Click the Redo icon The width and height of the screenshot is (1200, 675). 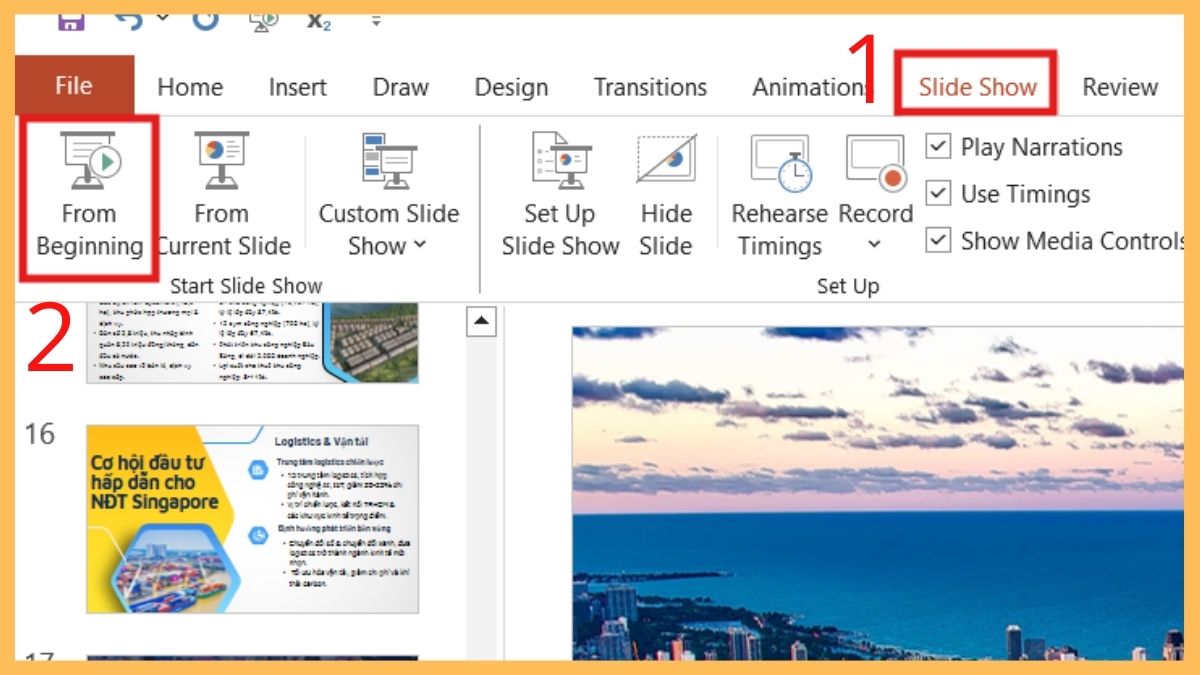coord(205,20)
